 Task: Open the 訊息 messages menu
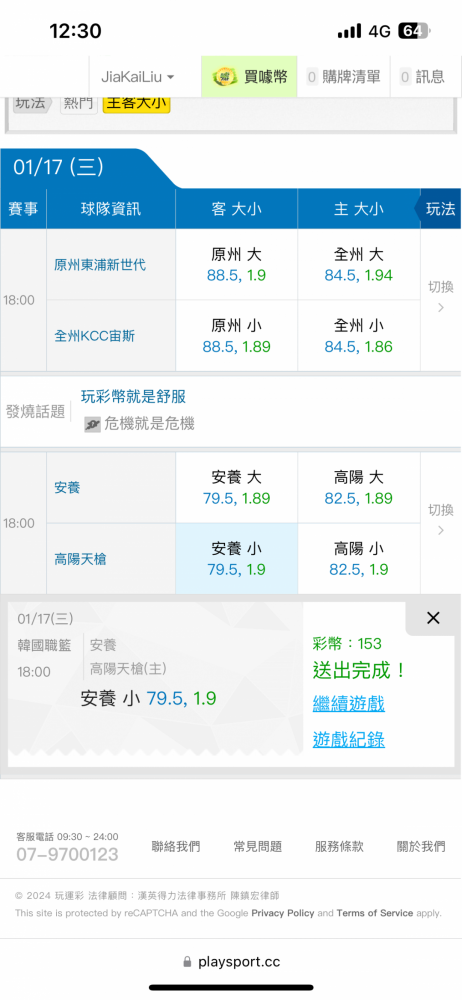click(x=422, y=77)
